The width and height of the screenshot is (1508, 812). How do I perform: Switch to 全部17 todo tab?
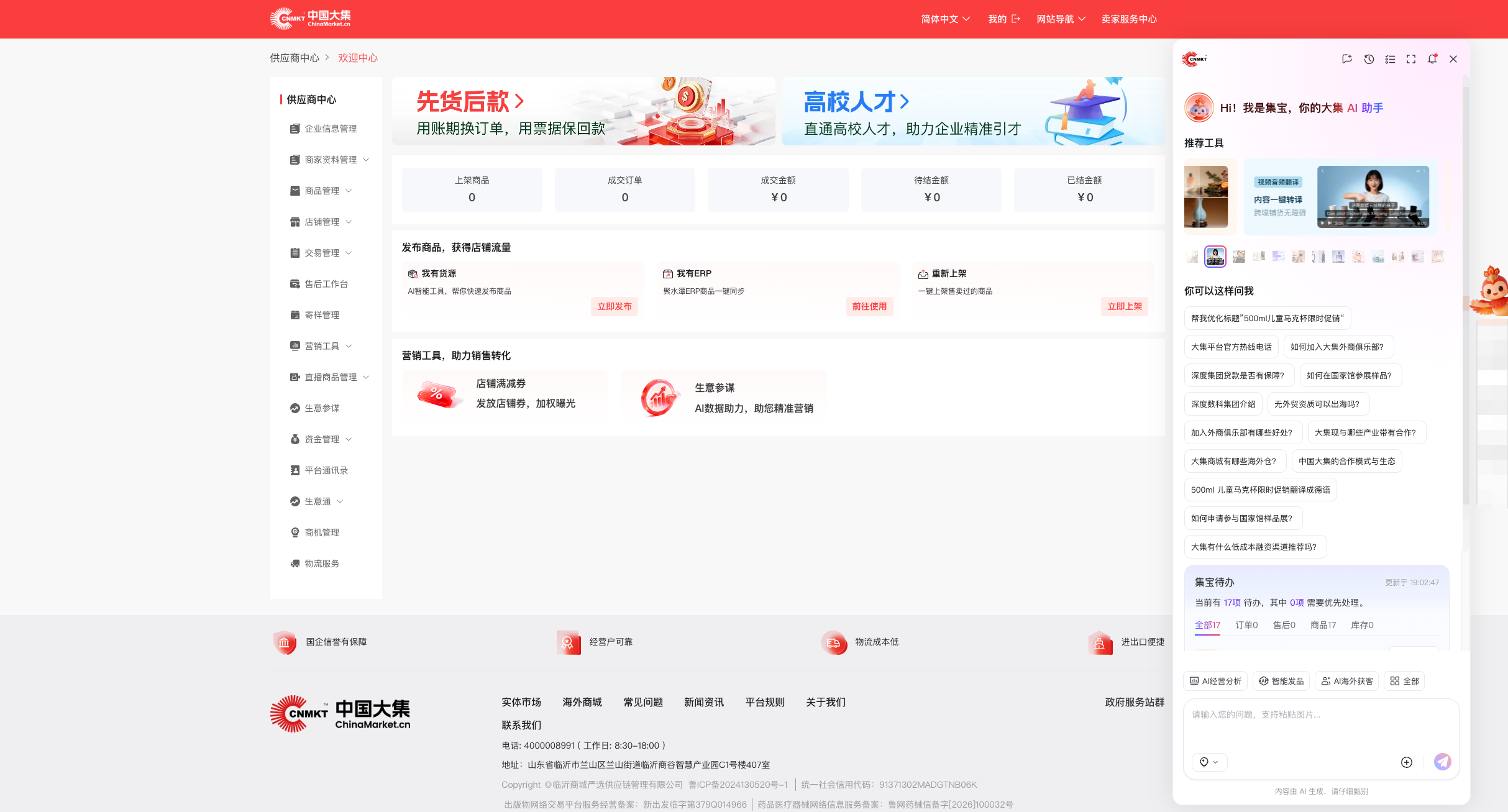pyautogui.click(x=1207, y=625)
